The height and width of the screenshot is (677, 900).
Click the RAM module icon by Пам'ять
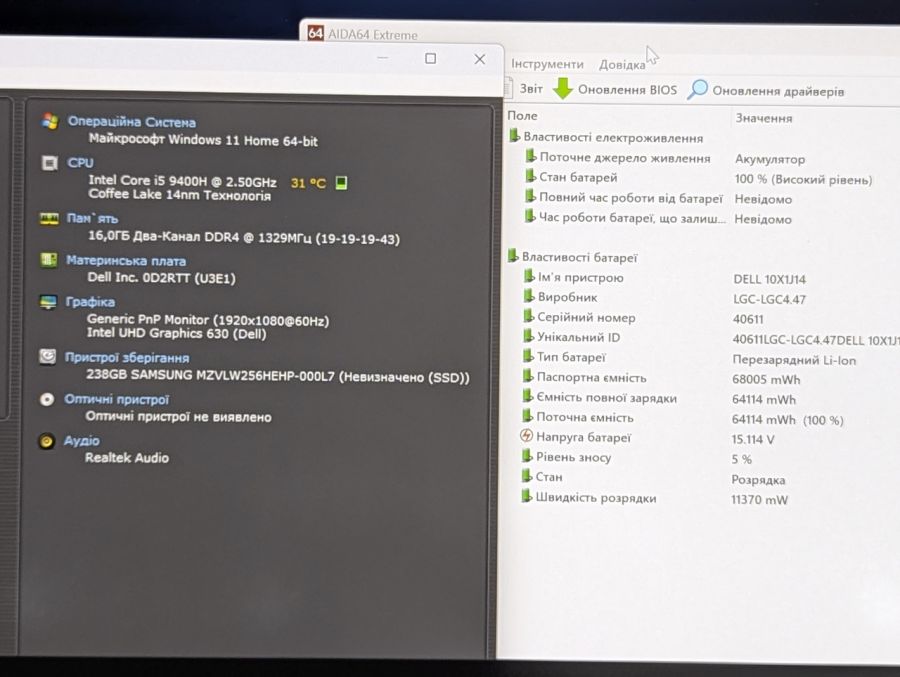49,219
